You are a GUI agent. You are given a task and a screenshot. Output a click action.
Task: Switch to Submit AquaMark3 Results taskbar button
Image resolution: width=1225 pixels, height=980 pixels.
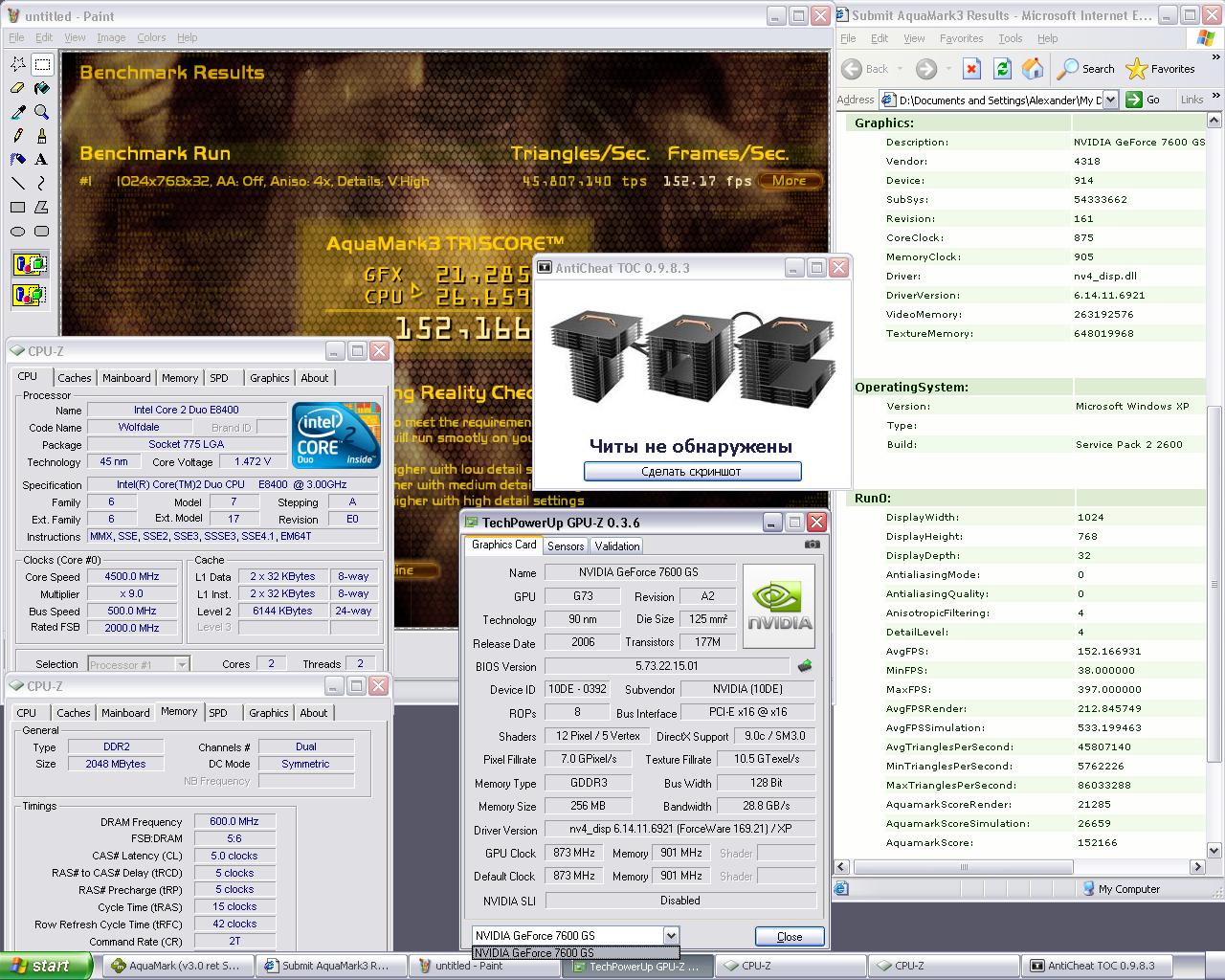[331, 966]
